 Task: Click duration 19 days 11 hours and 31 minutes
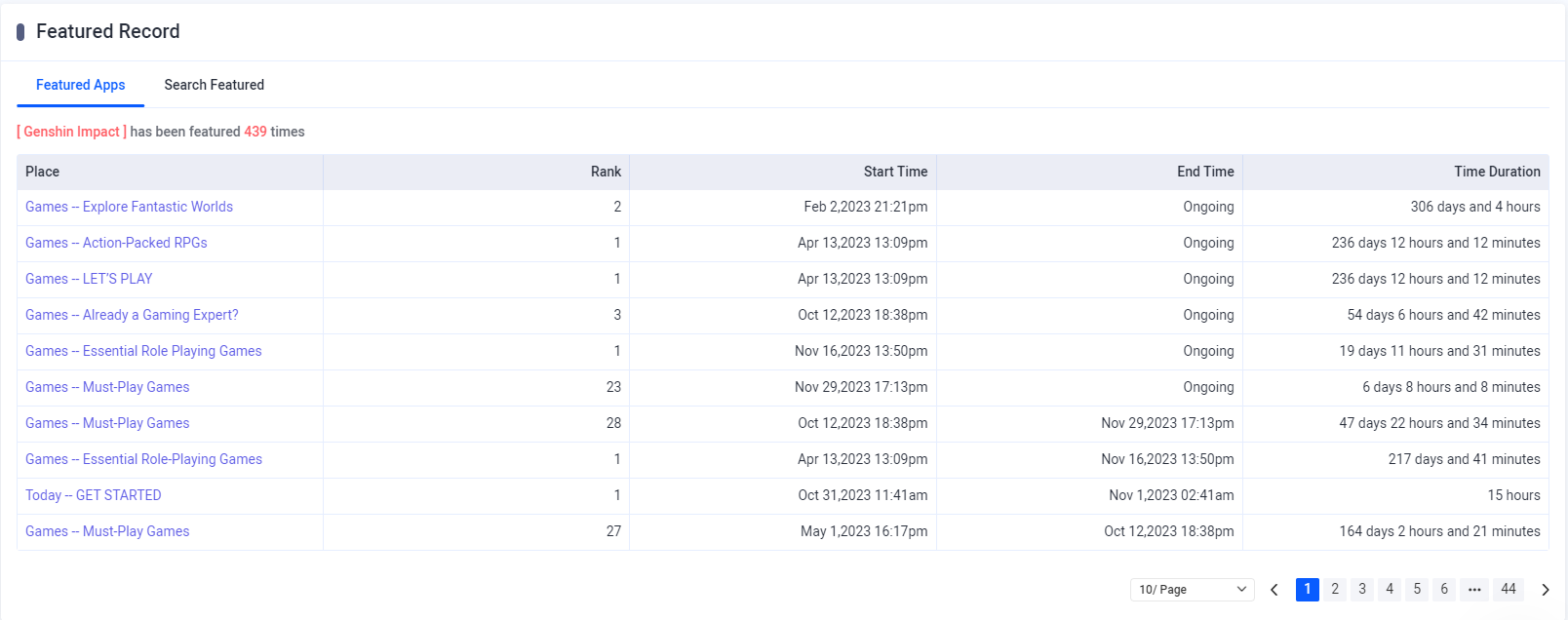click(1440, 351)
